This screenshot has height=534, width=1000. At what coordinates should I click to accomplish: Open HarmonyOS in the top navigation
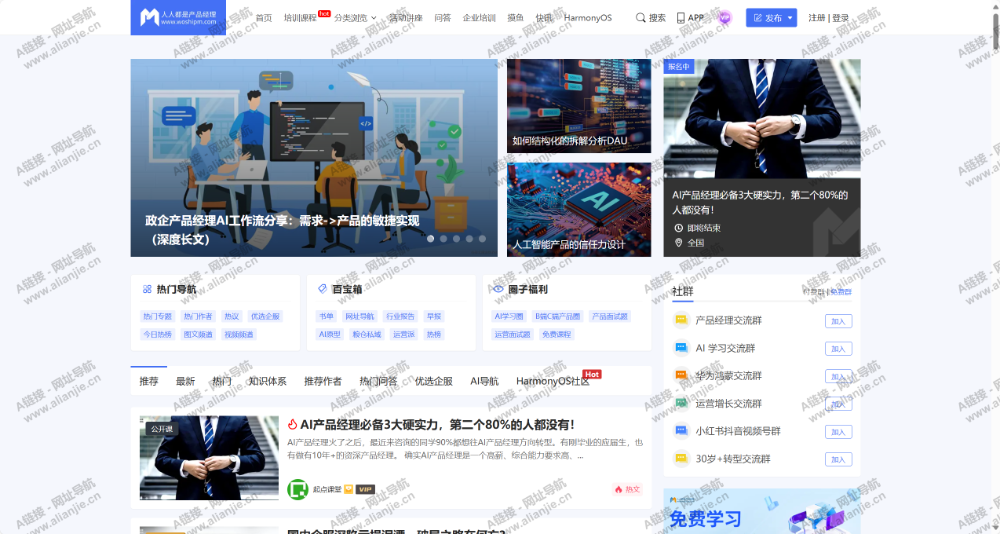(587, 18)
